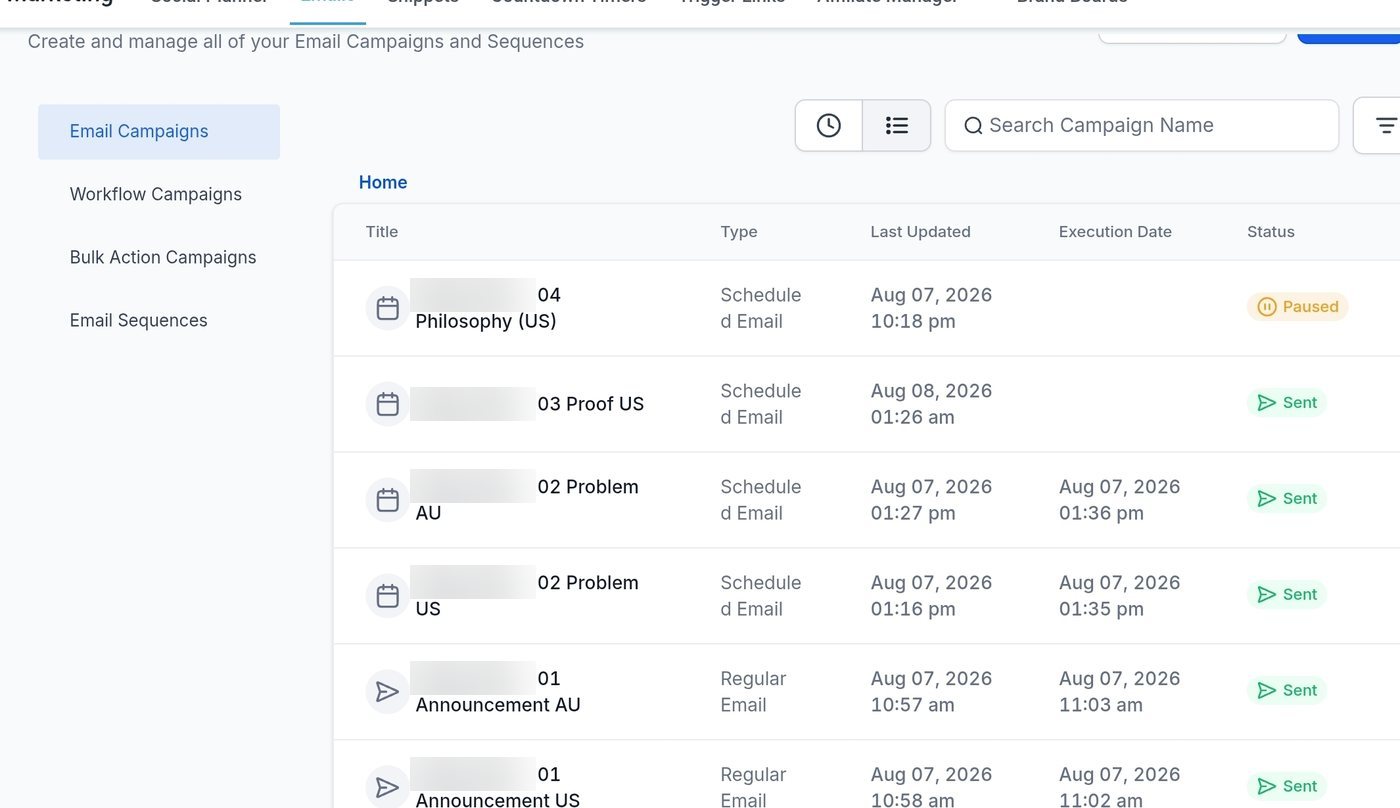This screenshot has width=1400, height=808.
Task: Focus the Search Campaign Name field
Action: 1141,126
